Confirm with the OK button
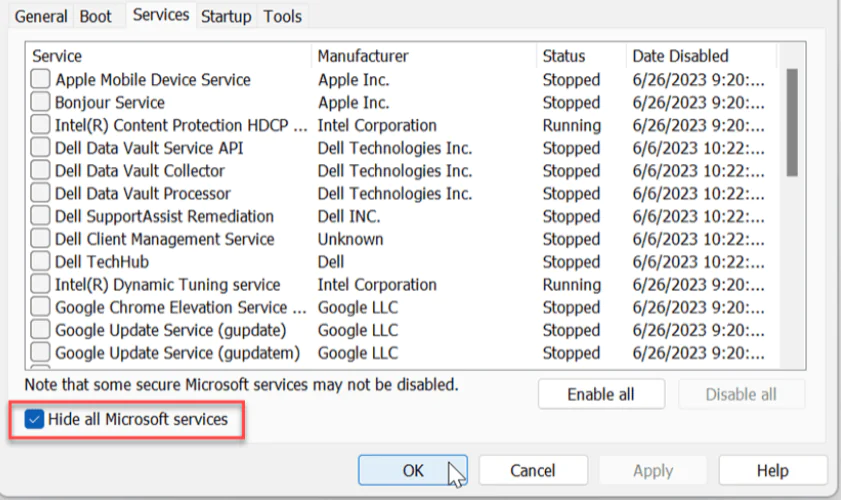Screen dimensions: 841x500 [412, 470]
